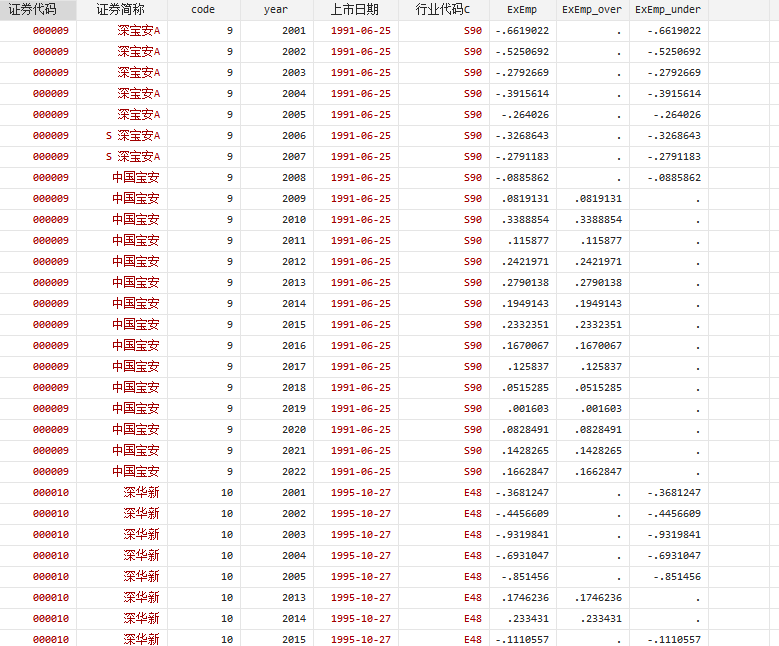Screen dimensions: 779x646
Task: Click the ExEmp column header
Action: tap(523, 9)
